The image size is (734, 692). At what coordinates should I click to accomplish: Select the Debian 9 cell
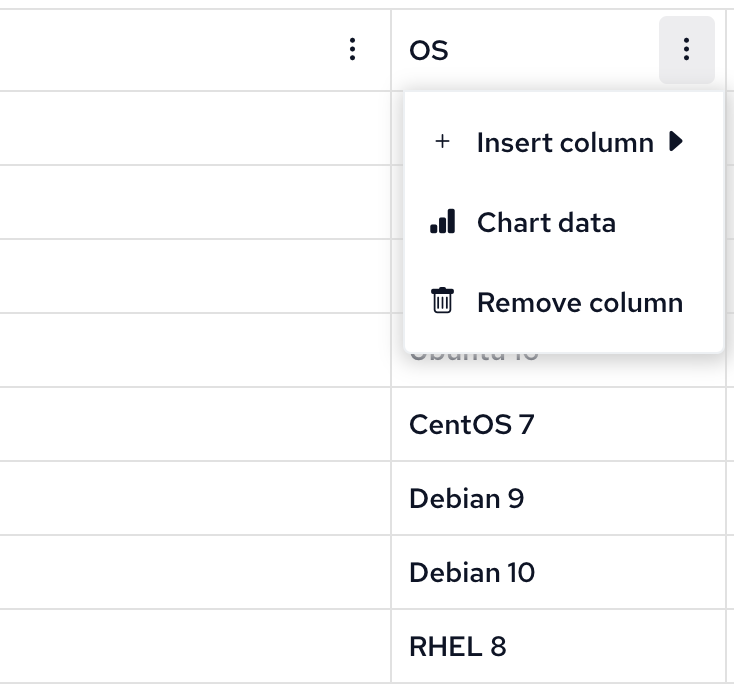coord(558,498)
